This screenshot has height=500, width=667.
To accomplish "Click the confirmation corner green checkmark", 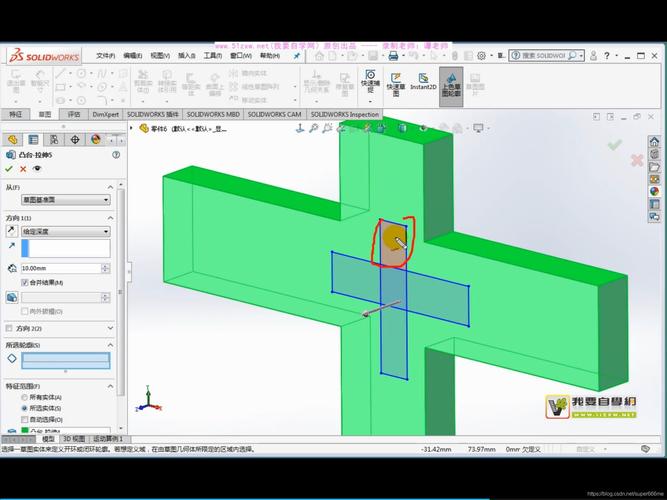I will pos(614,145).
